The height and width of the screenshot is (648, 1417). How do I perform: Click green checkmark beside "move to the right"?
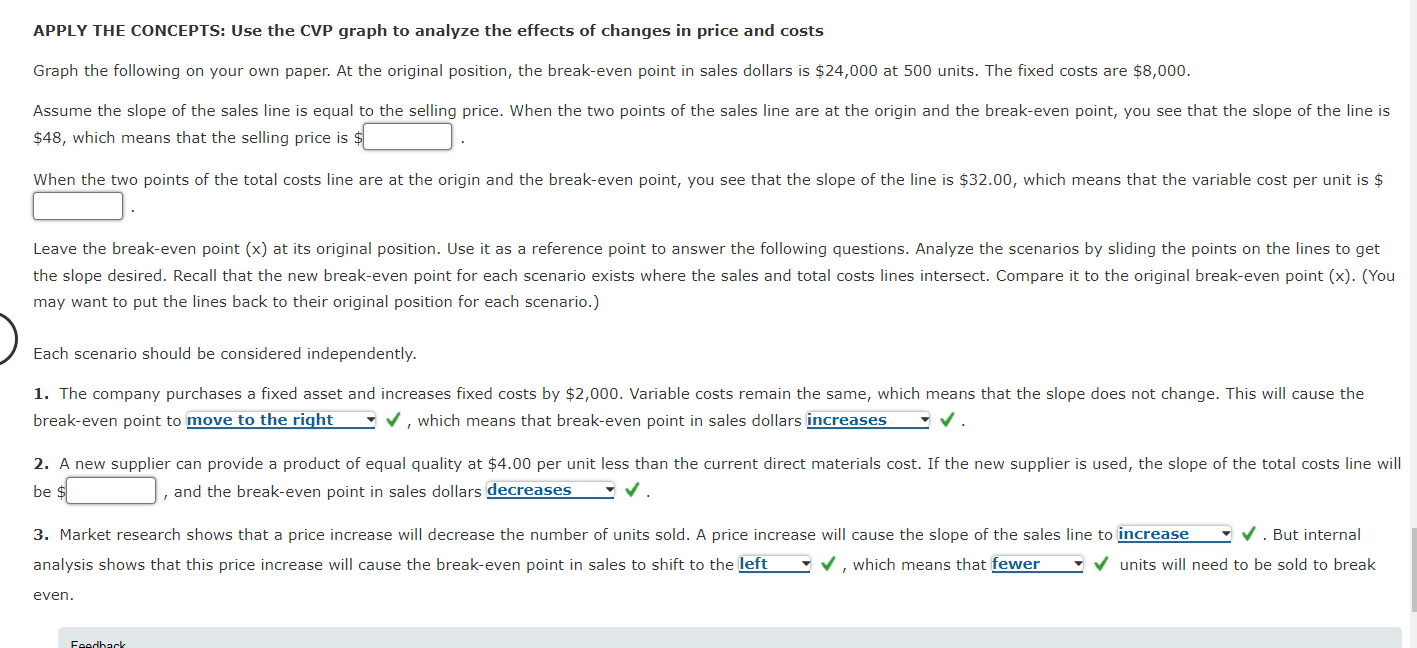[x=392, y=419]
